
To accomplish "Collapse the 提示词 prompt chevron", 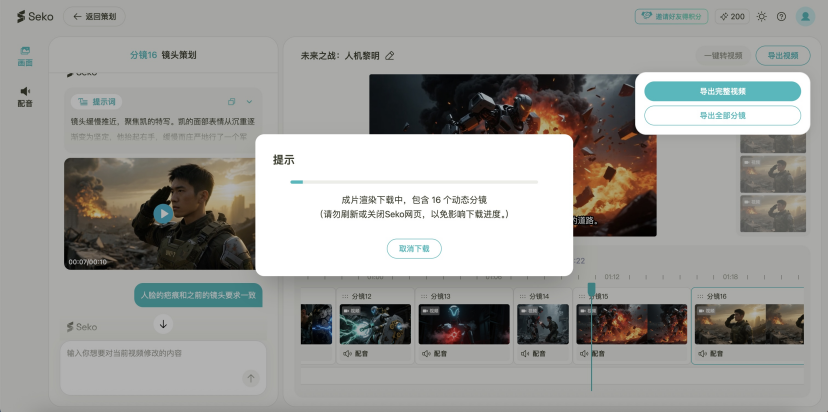I will (249, 101).
